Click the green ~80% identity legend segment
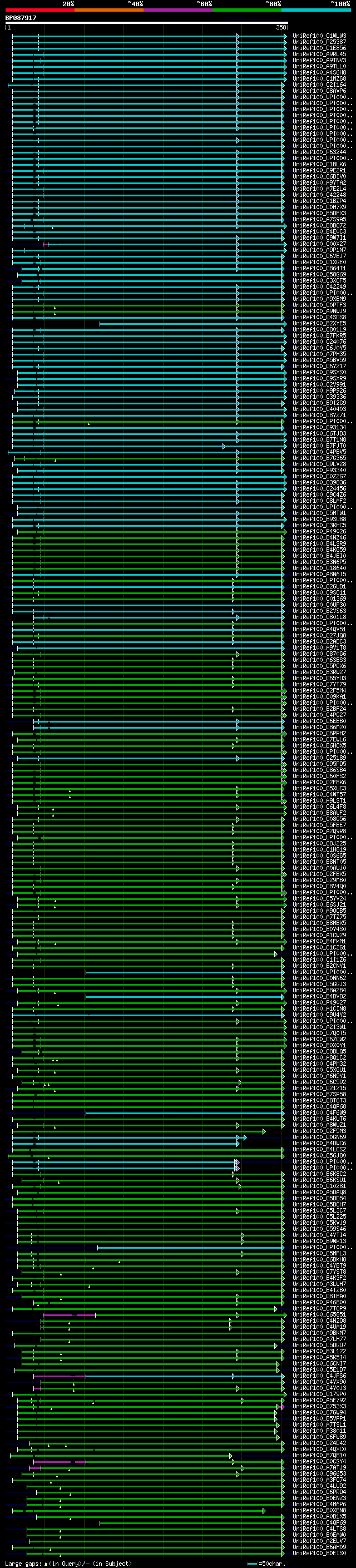 [247, 10]
